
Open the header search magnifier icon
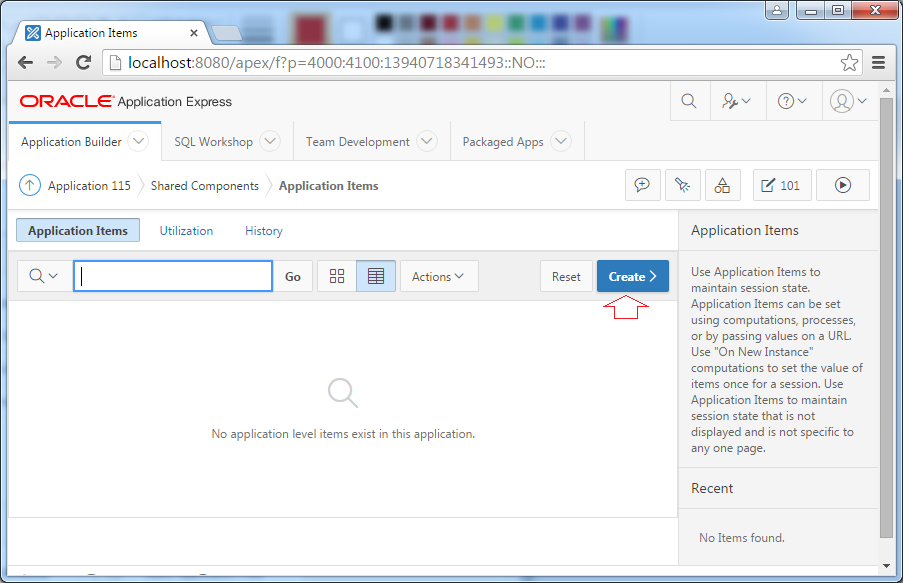click(689, 101)
